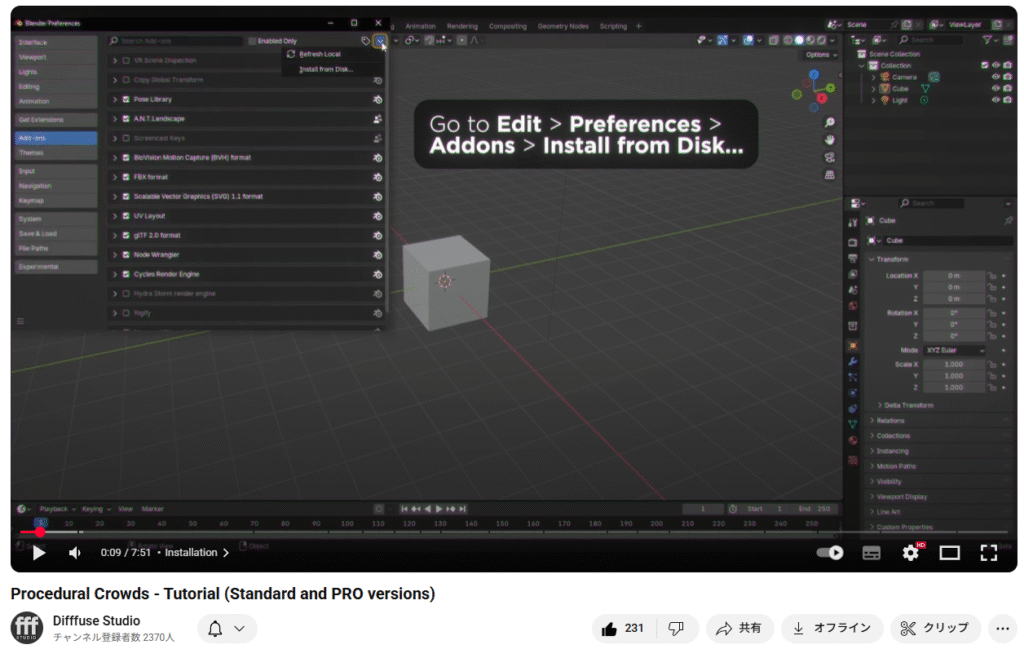
Task: Toggle Node Wrangler add-on checkbox
Action: [x=127, y=255]
